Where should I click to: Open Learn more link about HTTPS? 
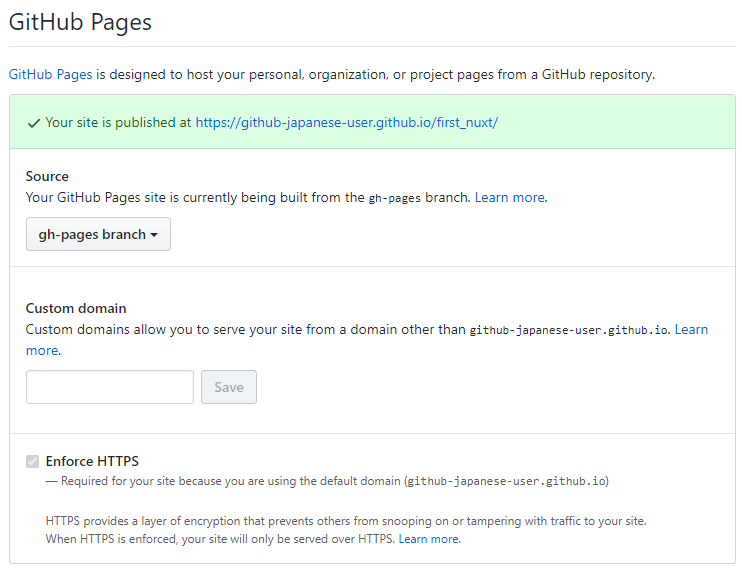(x=428, y=539)
